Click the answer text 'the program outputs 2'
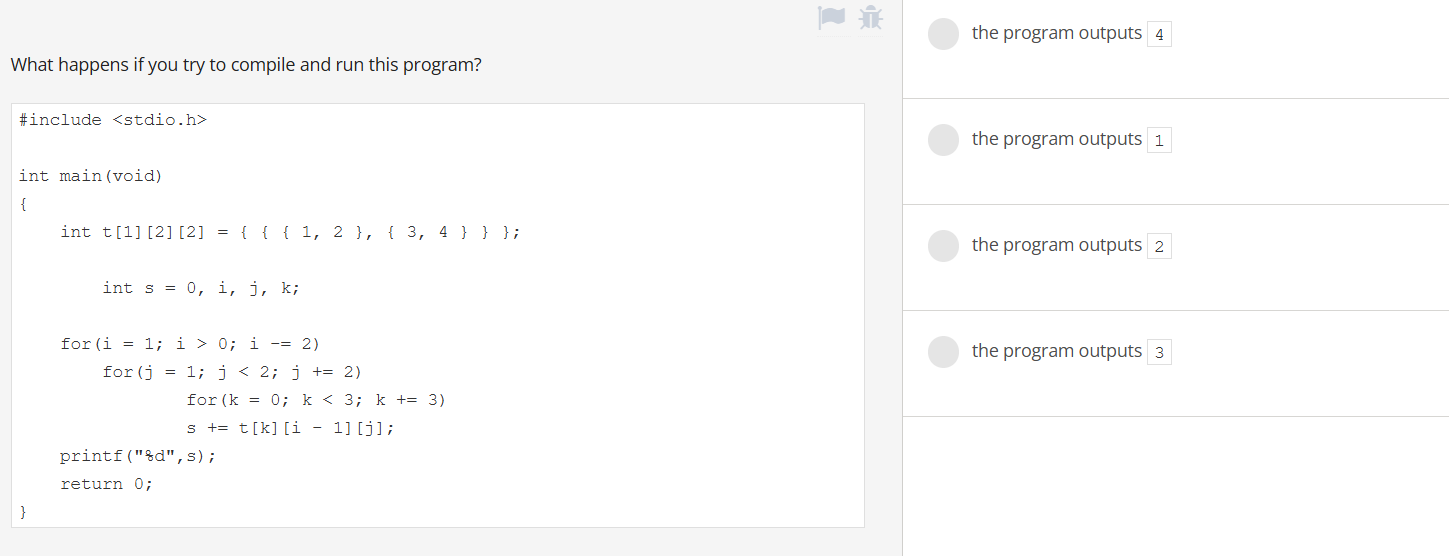Screen dimensions: 1449x556 point(1071,246)
